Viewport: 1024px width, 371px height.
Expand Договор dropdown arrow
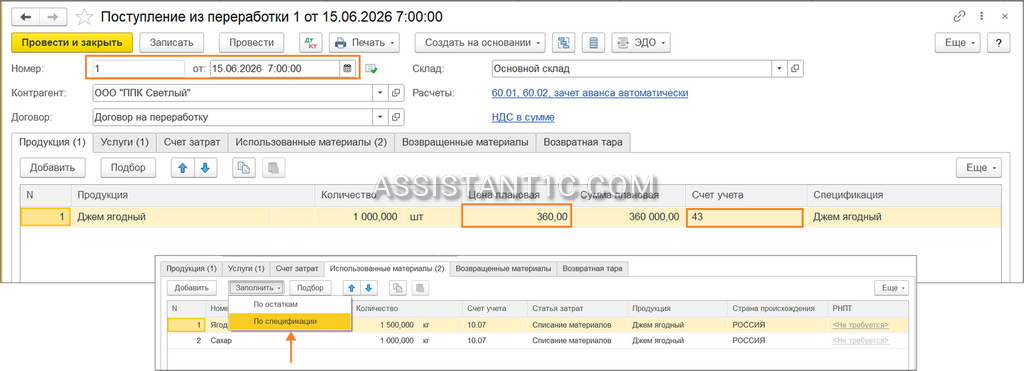[381, 118]
